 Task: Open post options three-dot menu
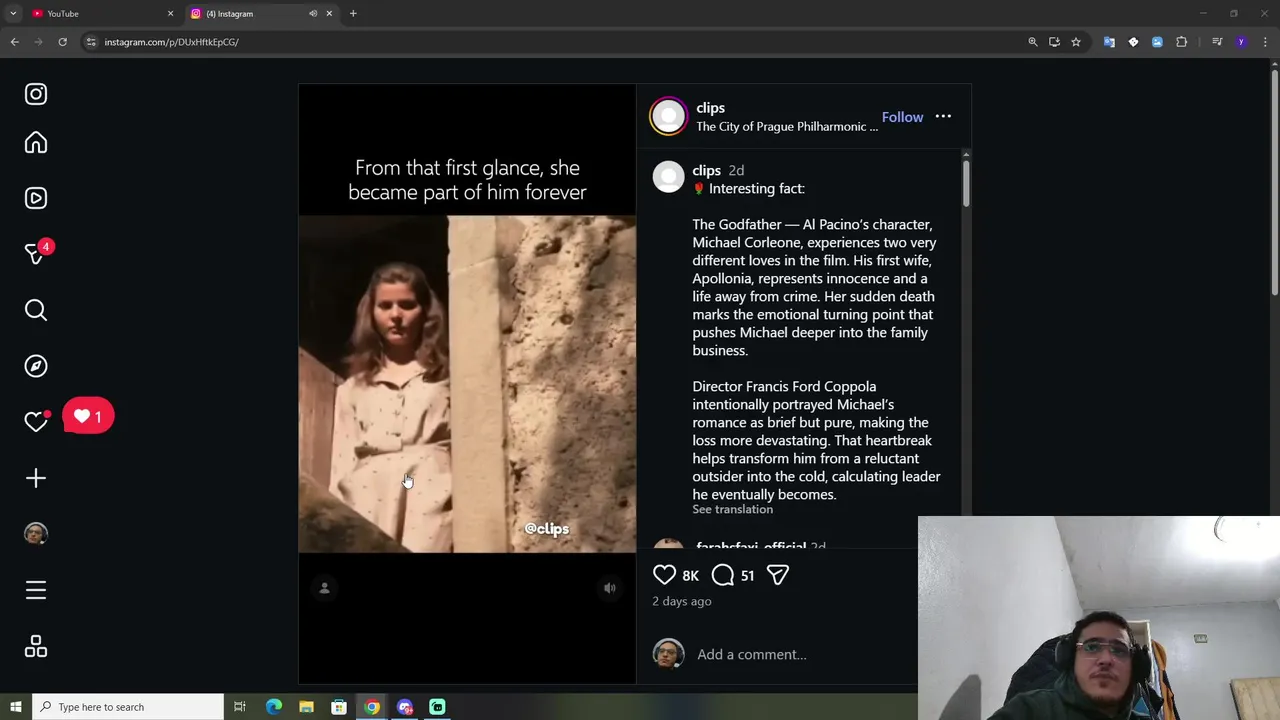tap(943, 117)
